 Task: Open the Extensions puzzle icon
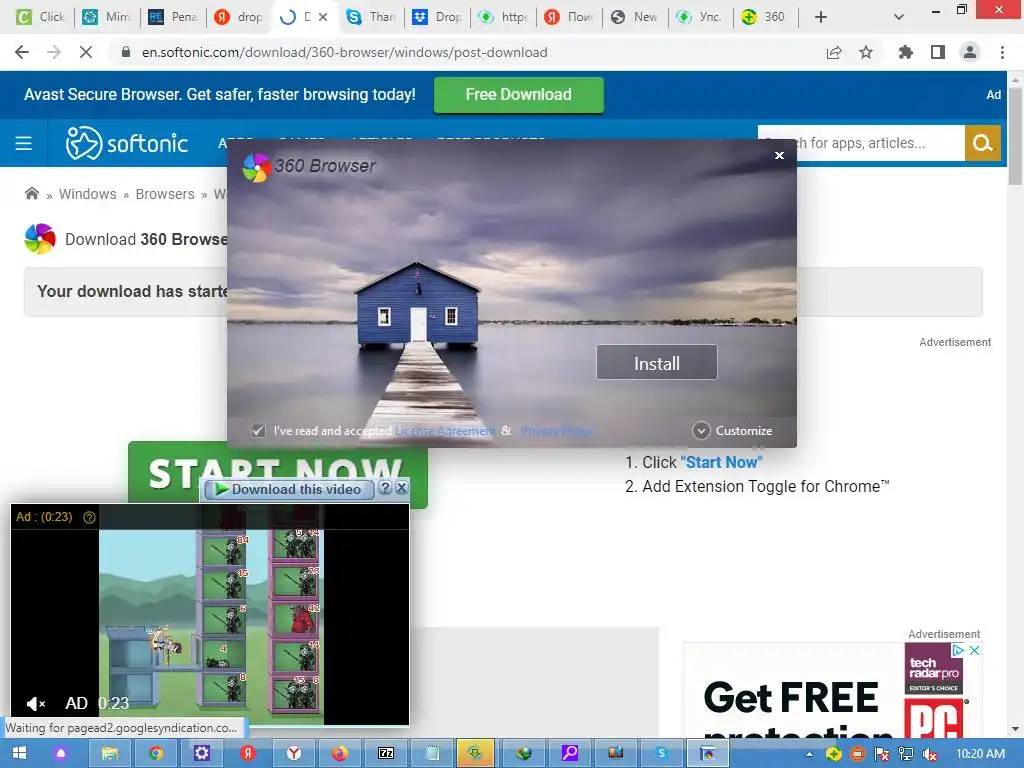coord(905,52)
